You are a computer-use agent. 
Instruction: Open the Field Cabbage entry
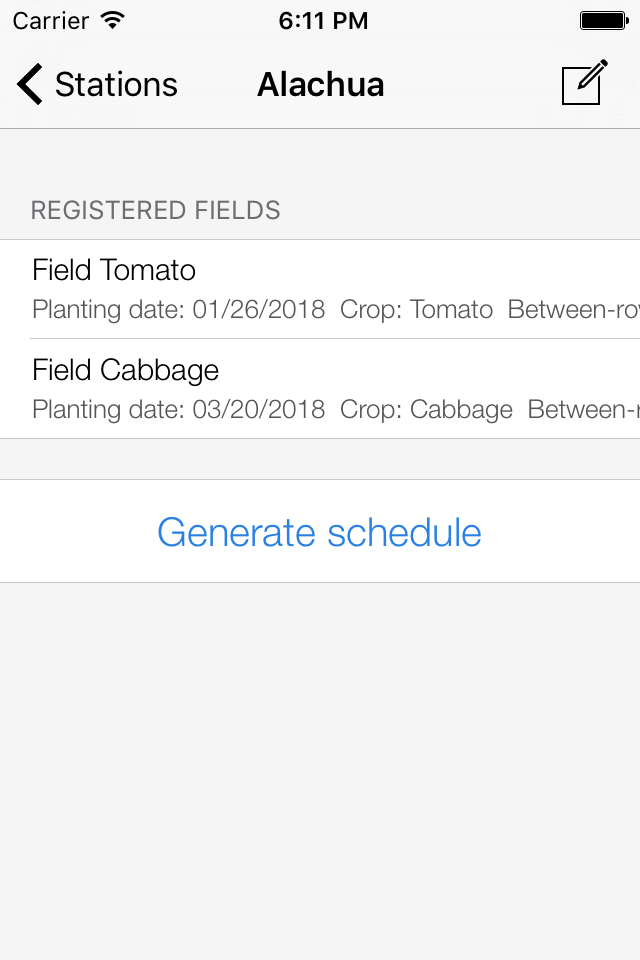tap(125, 370)
